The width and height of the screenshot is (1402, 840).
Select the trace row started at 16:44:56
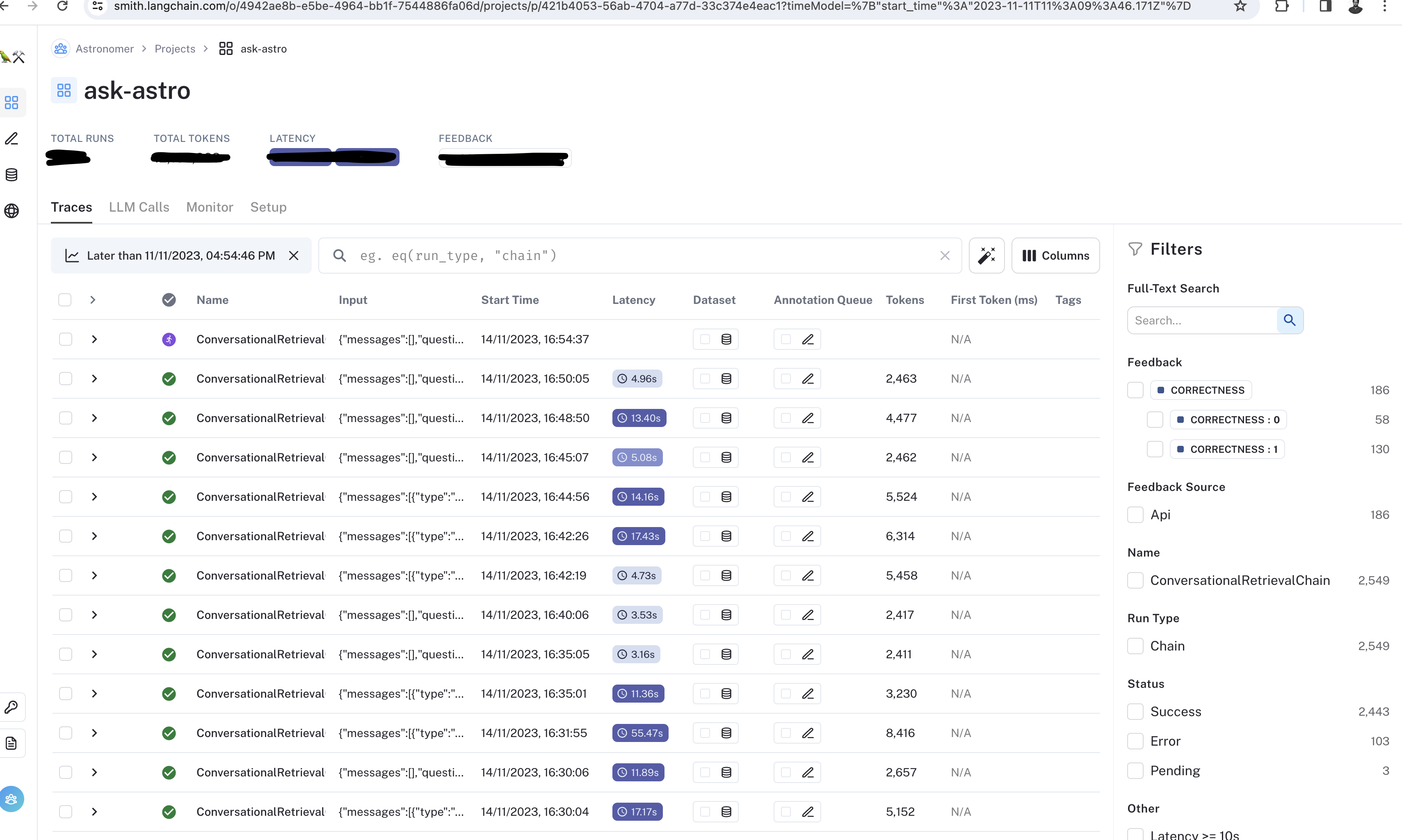click(66, 497)
